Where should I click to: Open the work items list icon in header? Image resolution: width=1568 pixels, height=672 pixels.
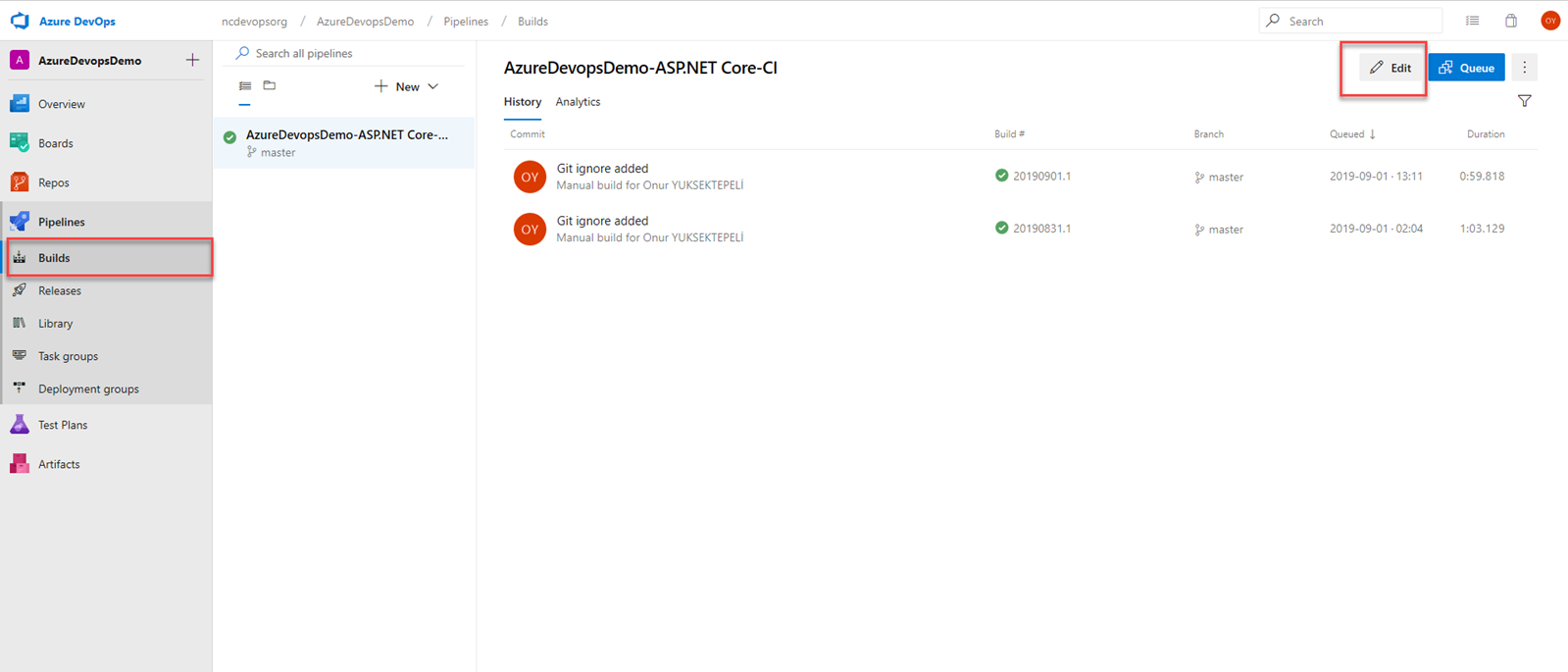[1473, 21]
